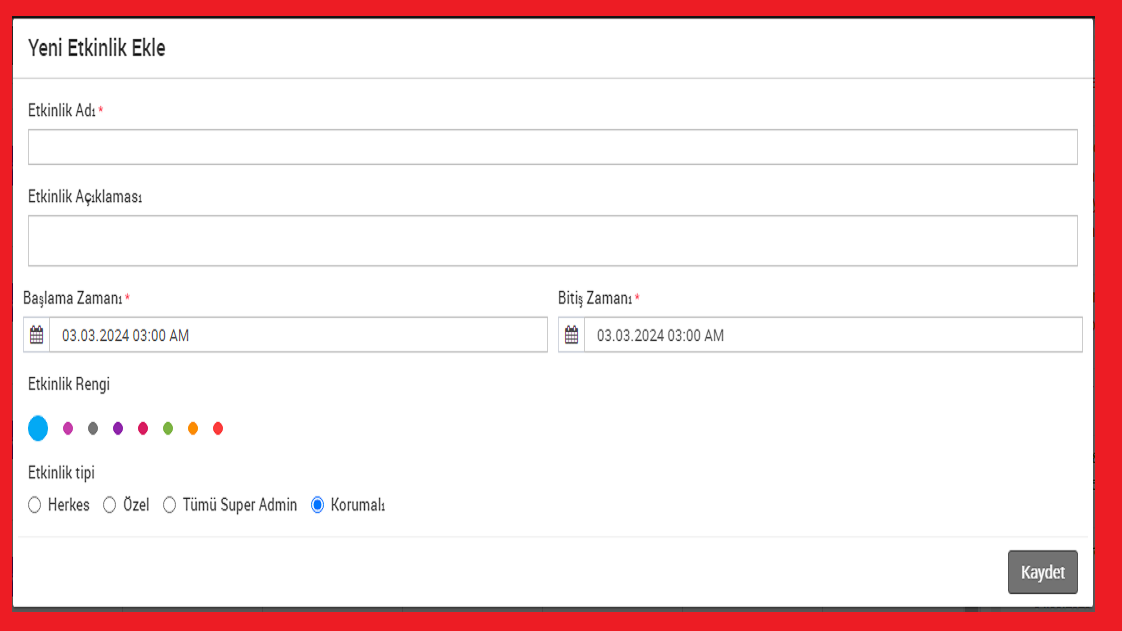Pick the large blue event color

click(38, 428)
